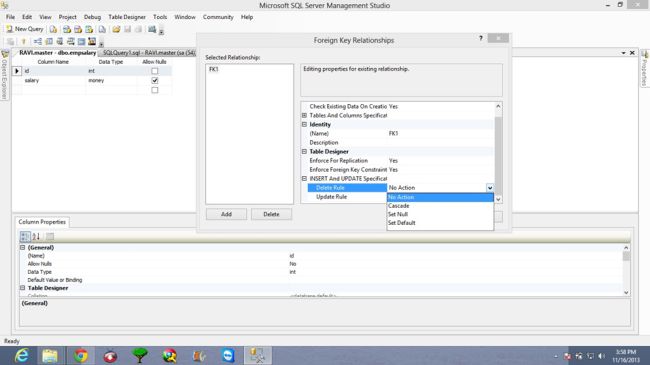Click Add button in Foreign Key dialog
This screenshot has width=650, height=365.
pyautogui.click(x=226, y=214)
